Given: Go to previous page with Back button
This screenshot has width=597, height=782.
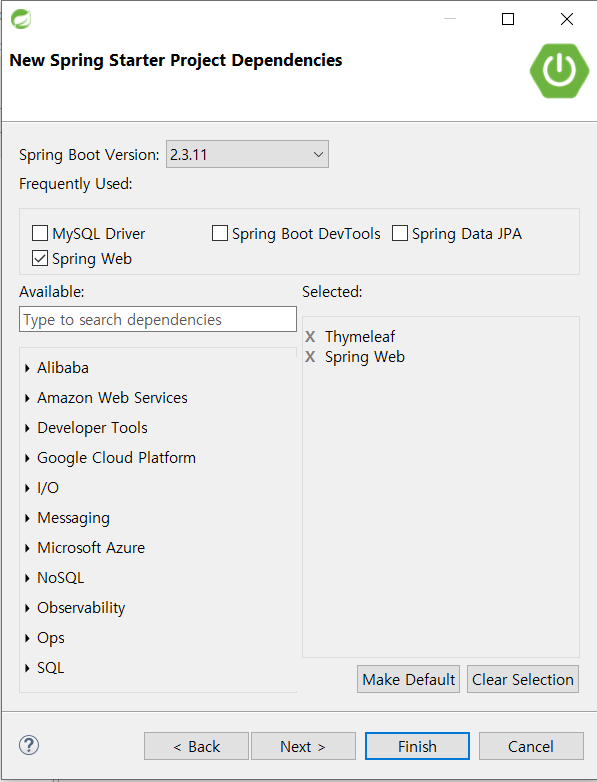Looking at the screenshot, I should click(x=197, y=746).
